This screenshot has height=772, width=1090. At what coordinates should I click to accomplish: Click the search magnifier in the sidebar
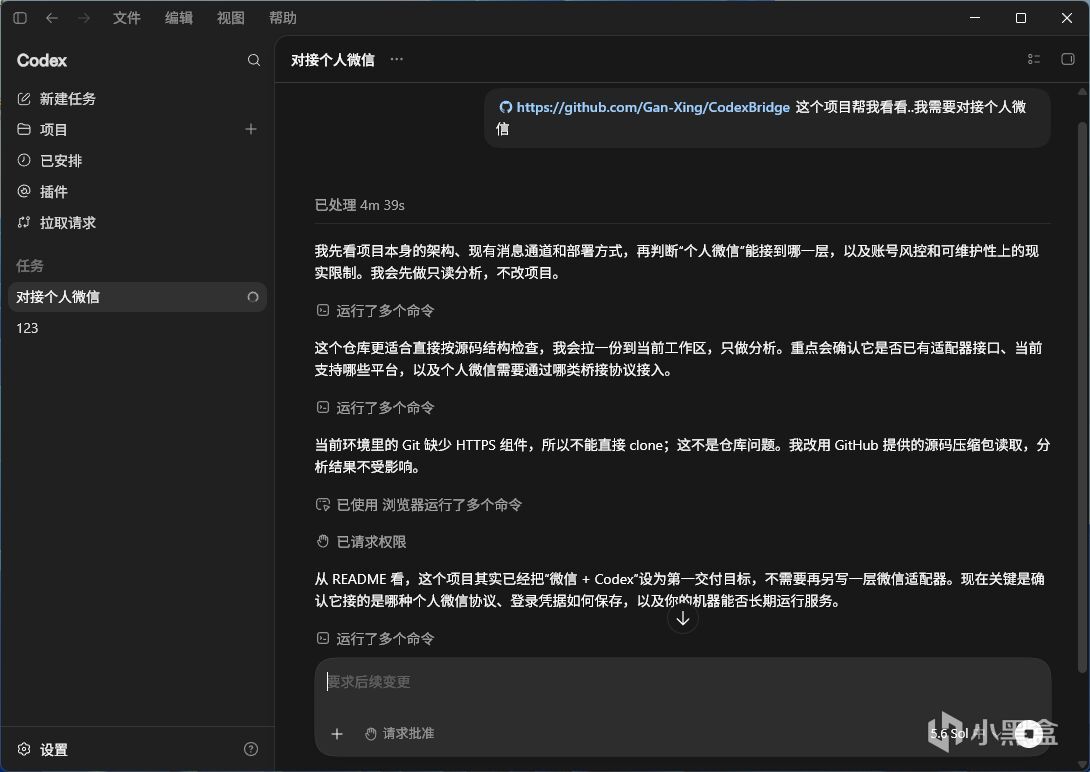(254, 60)
